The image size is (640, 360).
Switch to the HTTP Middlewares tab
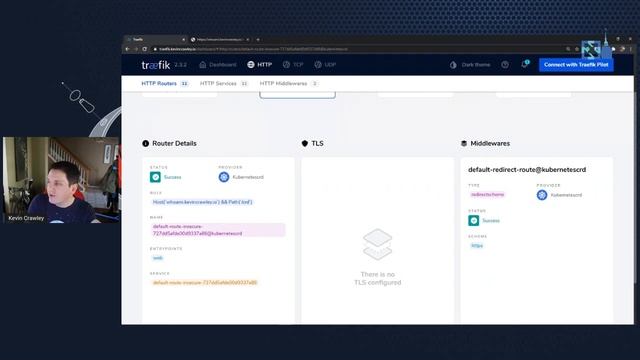289,83
